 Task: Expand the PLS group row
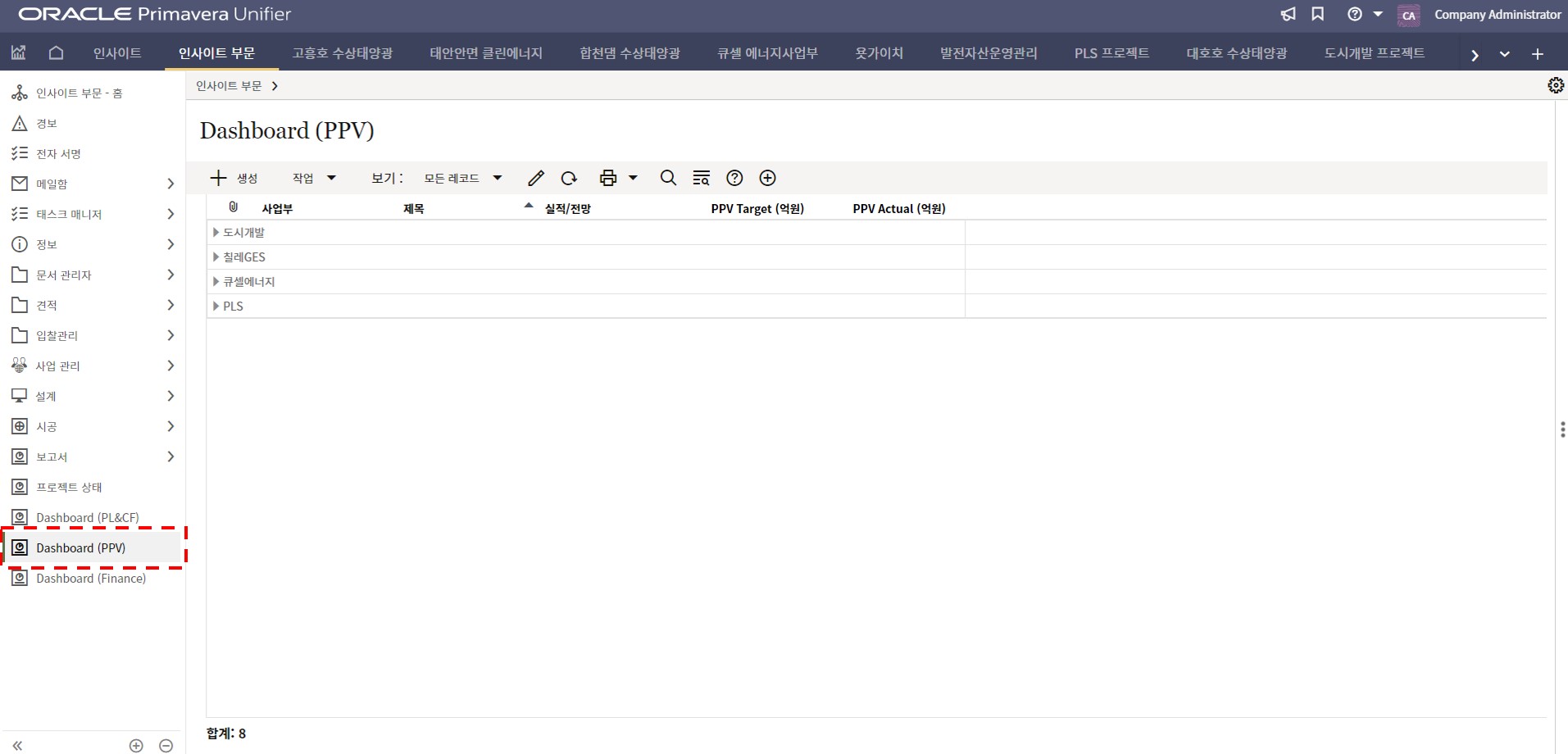point(216,307)
